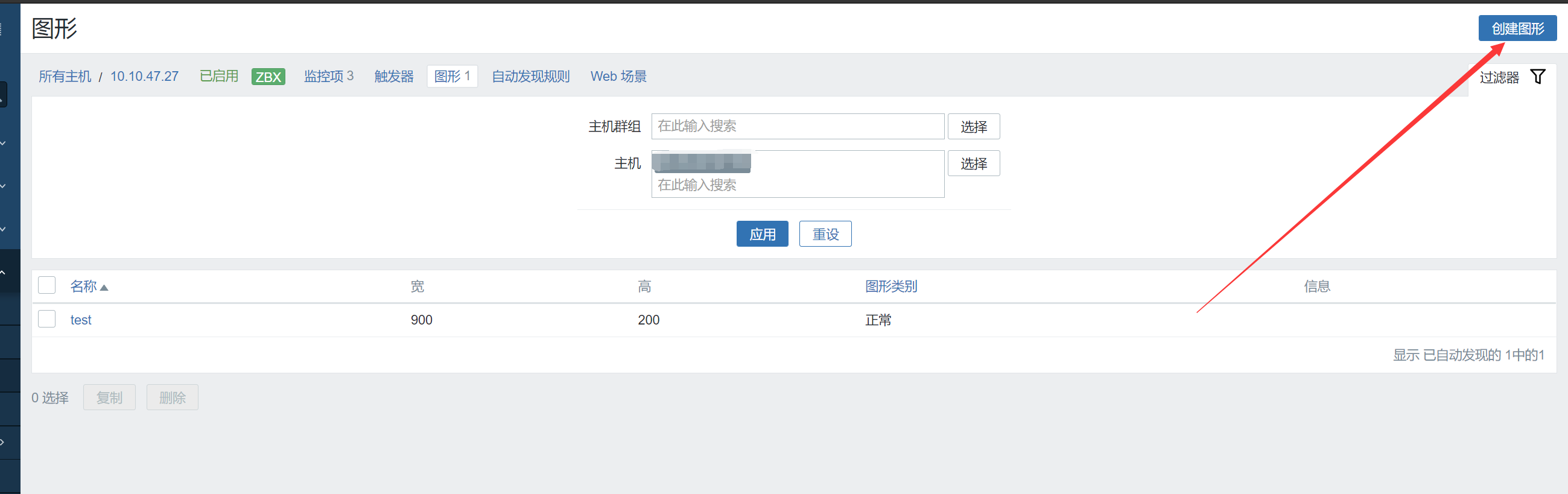Switch to the 触发器 tab

point(394,77)
